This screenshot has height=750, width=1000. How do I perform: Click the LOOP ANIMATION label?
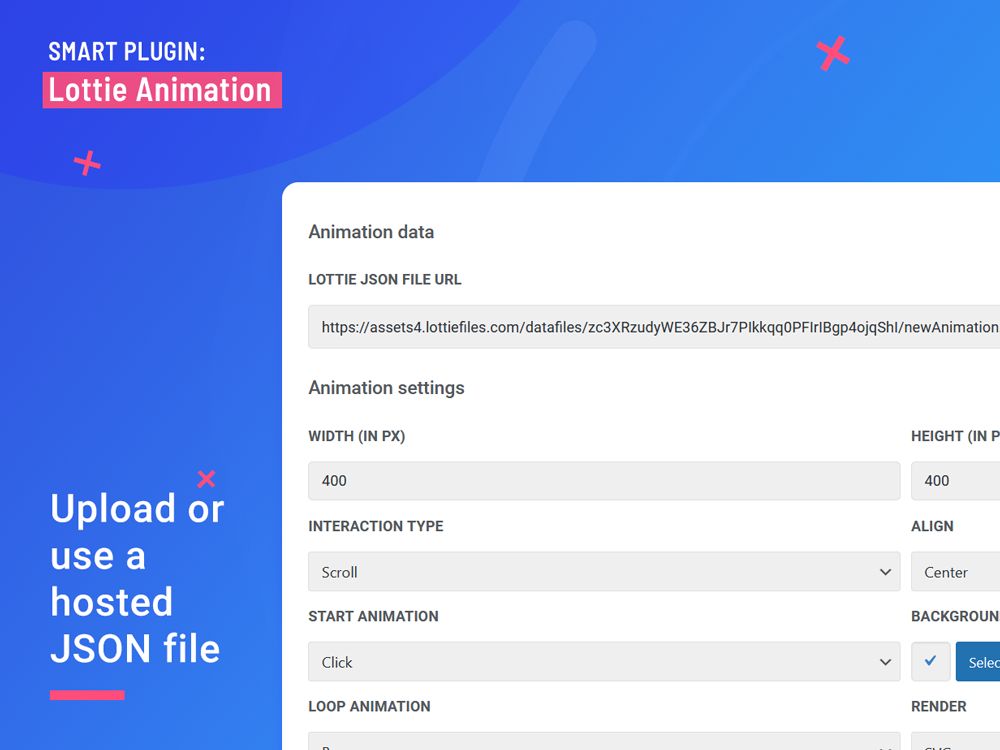369,706
